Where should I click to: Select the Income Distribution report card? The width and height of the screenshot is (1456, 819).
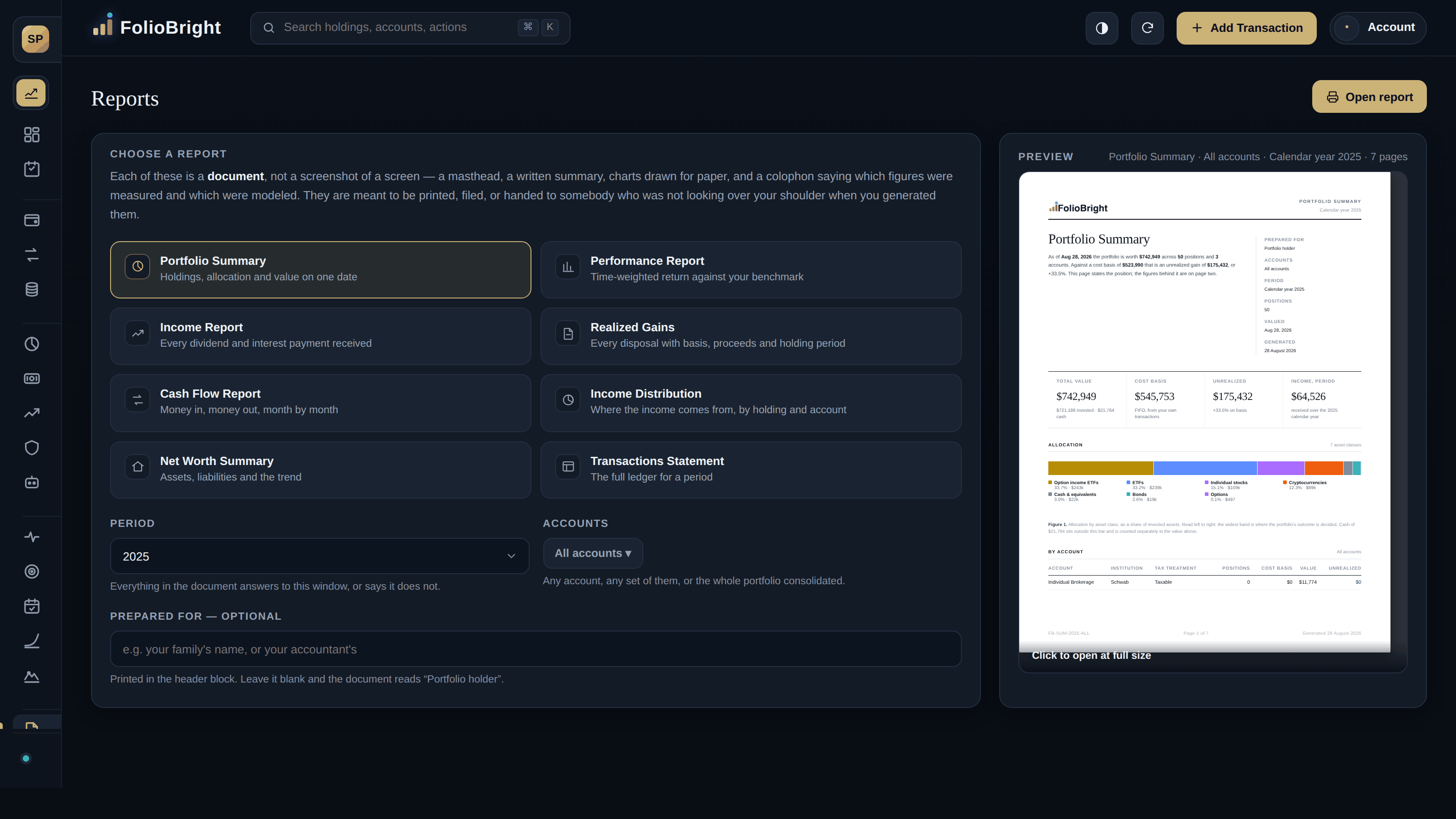[751, 403]
